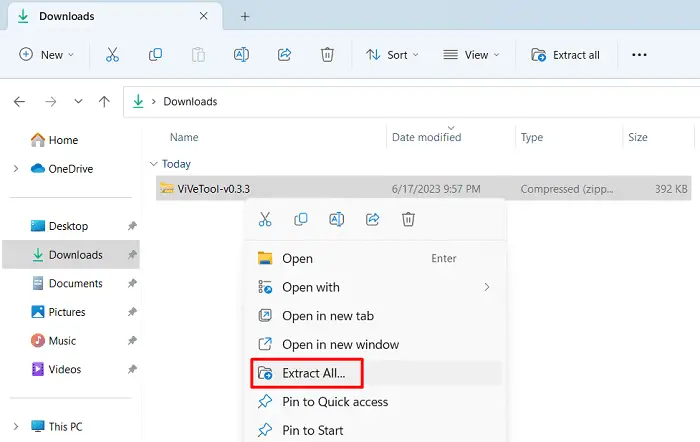Expand the OneDrive tree node
The image size is (700, 442).
15,169
